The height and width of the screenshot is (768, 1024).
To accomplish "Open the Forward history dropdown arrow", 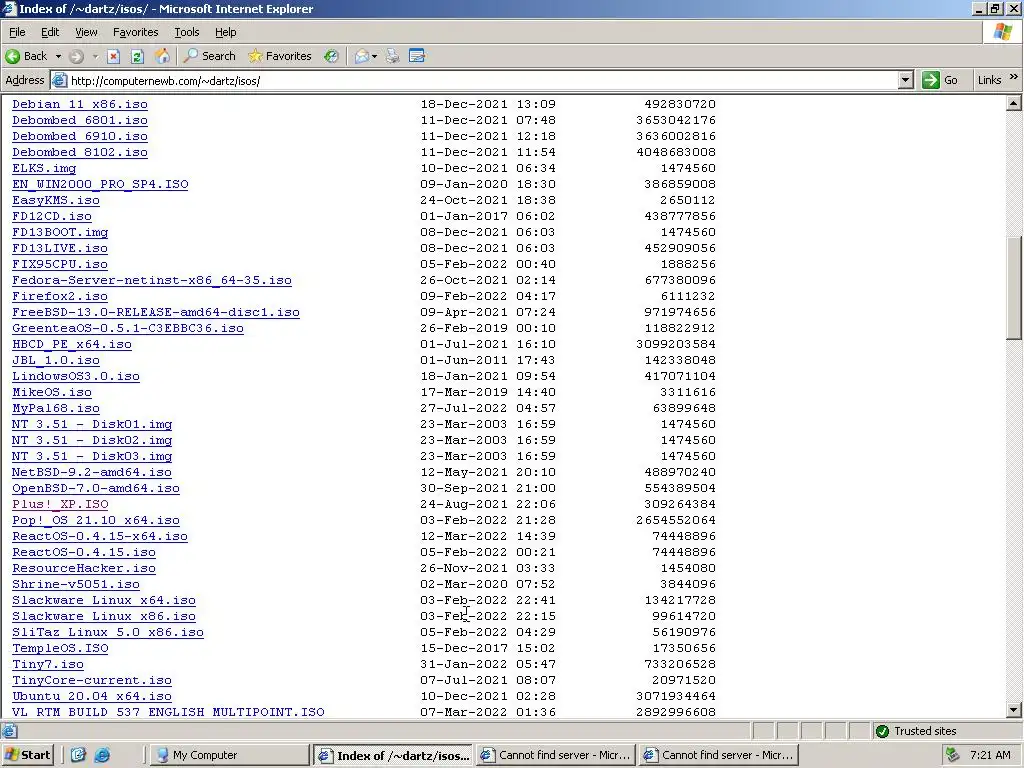I will 95,56.
